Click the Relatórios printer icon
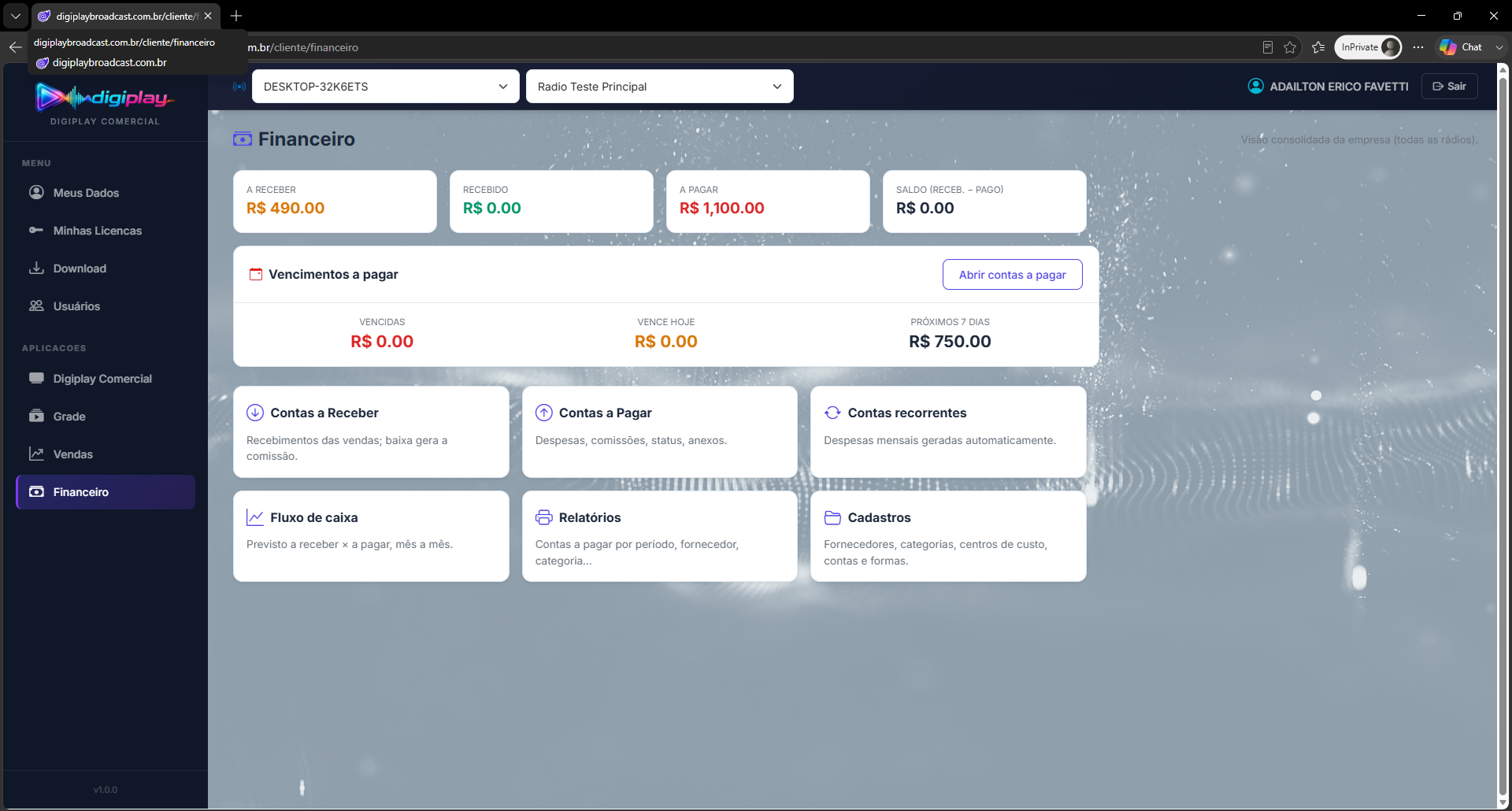This screenshot has width=1512, height=811. pos(544,517)
